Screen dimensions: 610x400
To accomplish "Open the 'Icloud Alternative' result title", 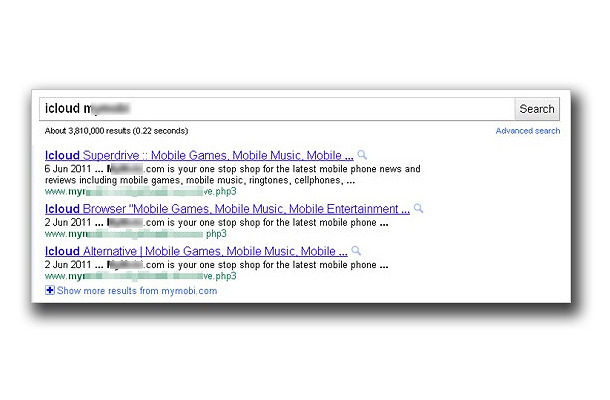I will pos(196,251).
